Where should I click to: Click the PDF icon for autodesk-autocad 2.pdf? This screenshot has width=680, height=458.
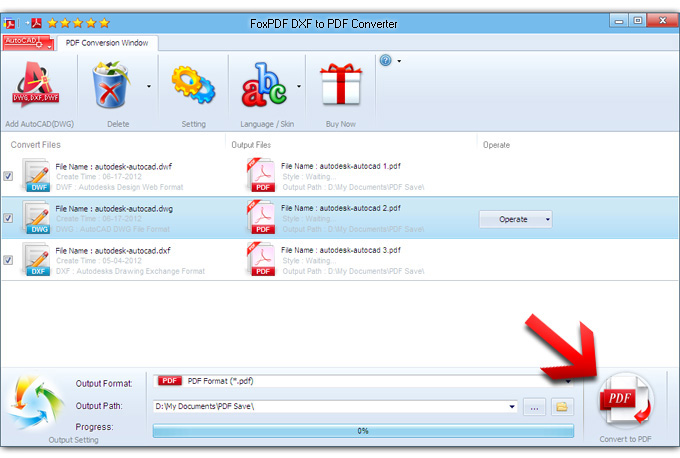pyautogui.click(x=261, y=217)
